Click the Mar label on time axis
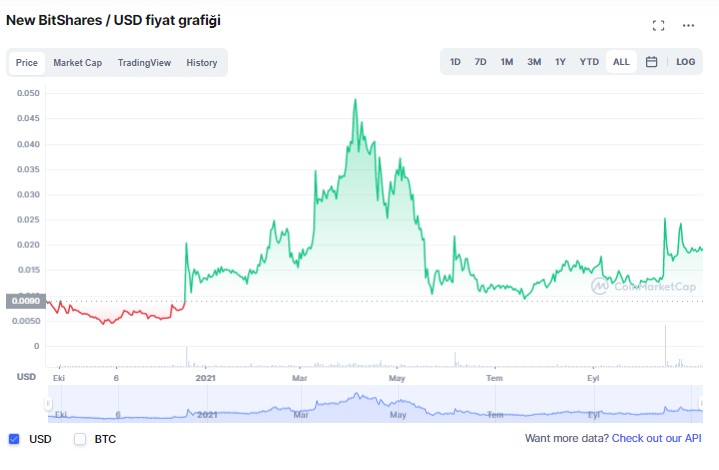 pos(299,378)
